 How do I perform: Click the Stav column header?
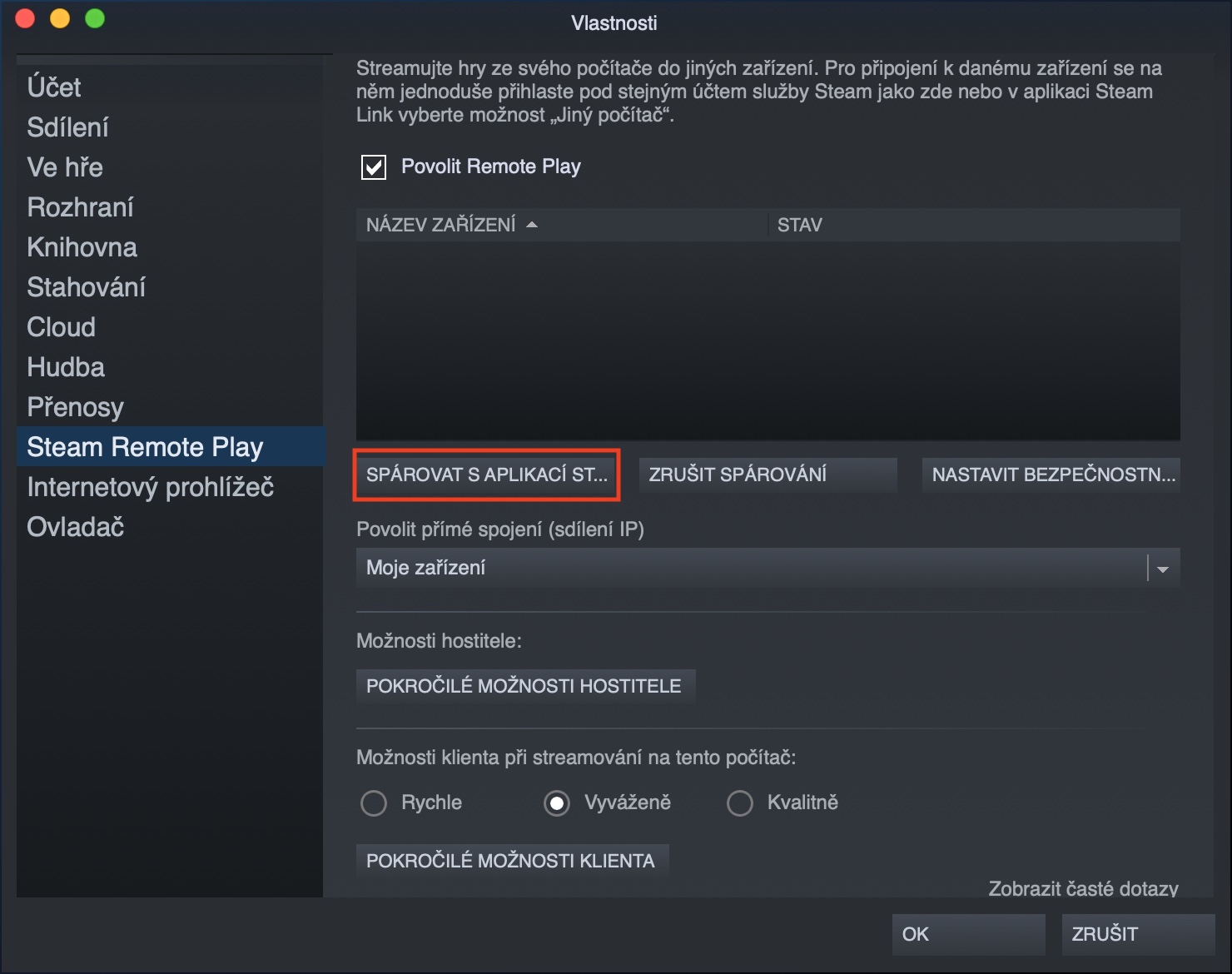coord(800,225)
